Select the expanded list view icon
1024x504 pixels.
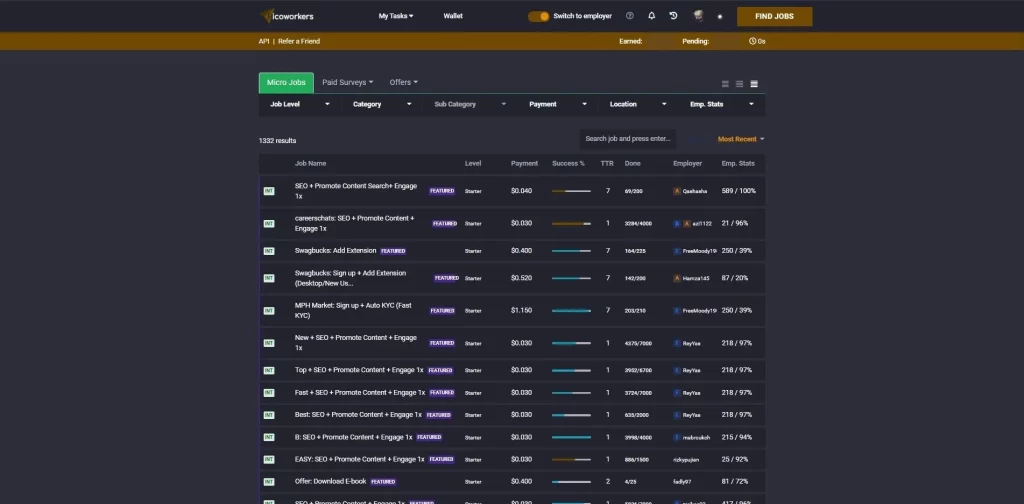pyautogui.click(x=754, y=84)
